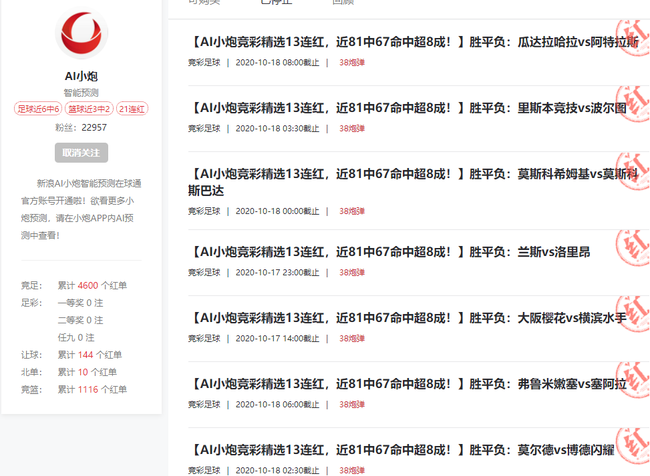Click 38炮弹 price on the 兰斯vs洛里昂 row
The width and height of the screenshot is (650, 476).
pos(352,272)
